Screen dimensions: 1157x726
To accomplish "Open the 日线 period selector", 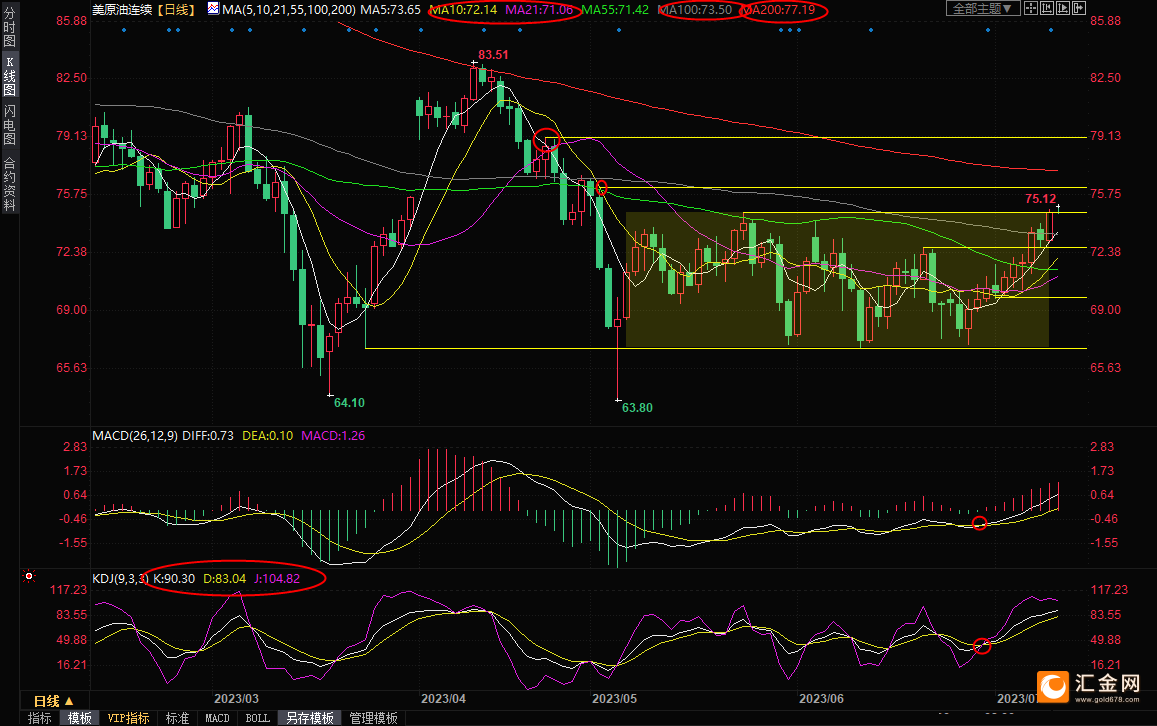I will coord(53,700).
